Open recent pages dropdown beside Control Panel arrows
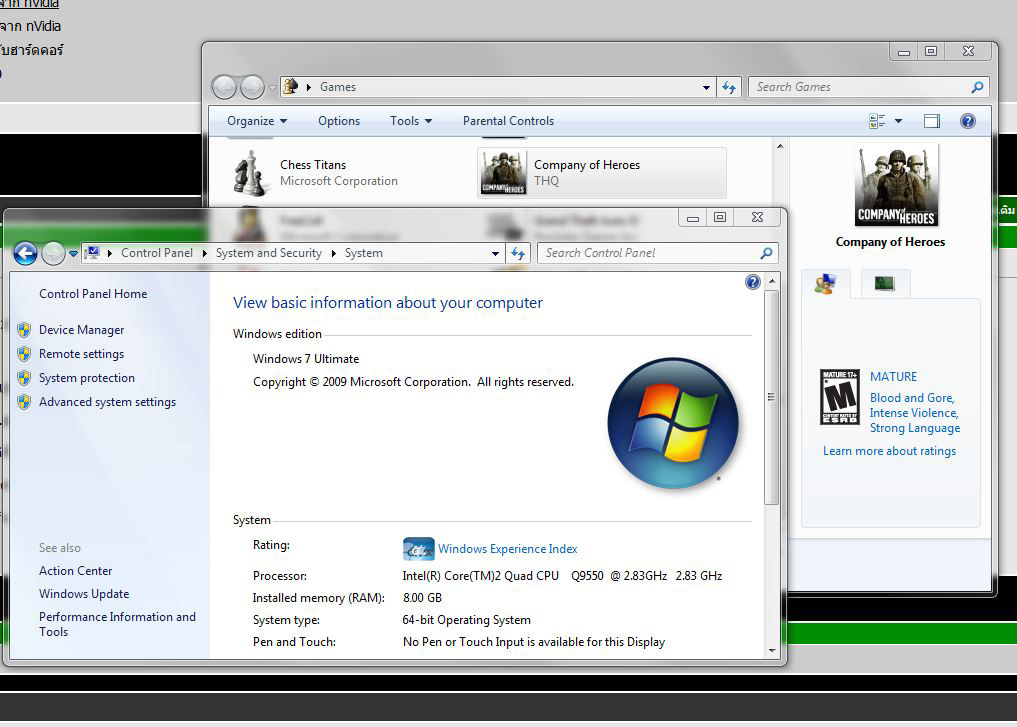Screen dimensions: 1017x727 73,254
